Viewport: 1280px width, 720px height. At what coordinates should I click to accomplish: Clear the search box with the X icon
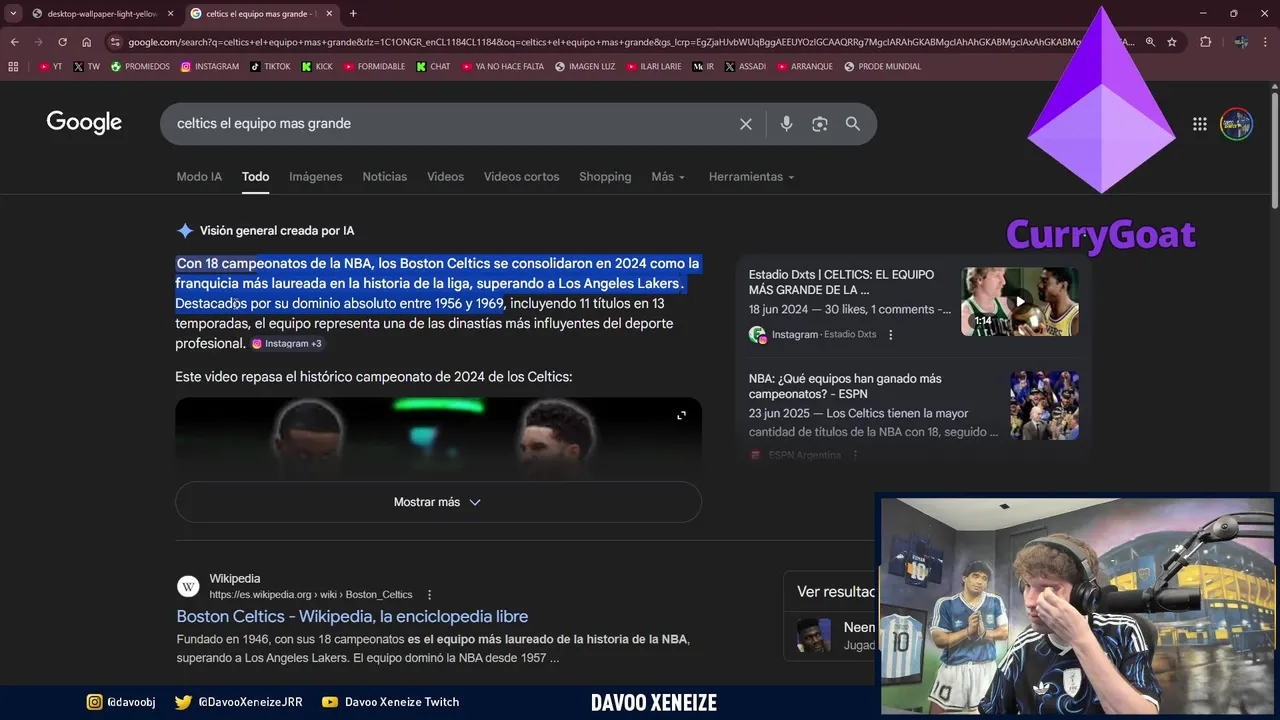click(x=745, y=124)
